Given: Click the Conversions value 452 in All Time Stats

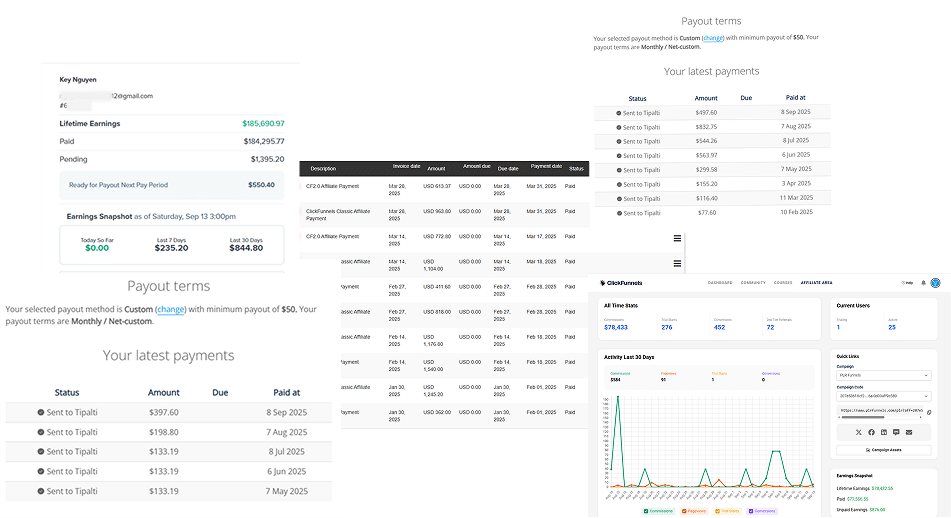Looking at the screenshot, I should pos(719,328).
